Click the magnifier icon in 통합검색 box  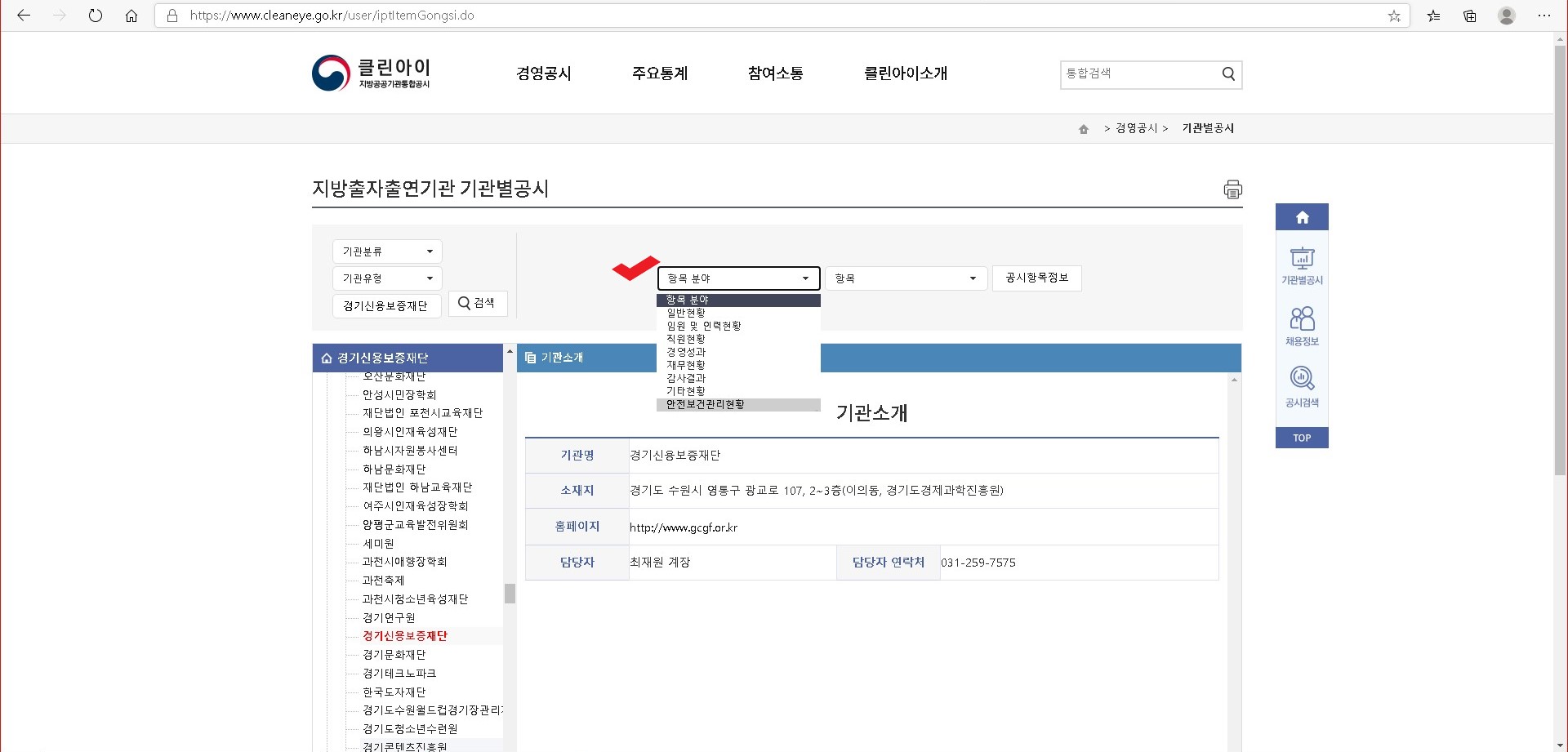coord(1228,74)
